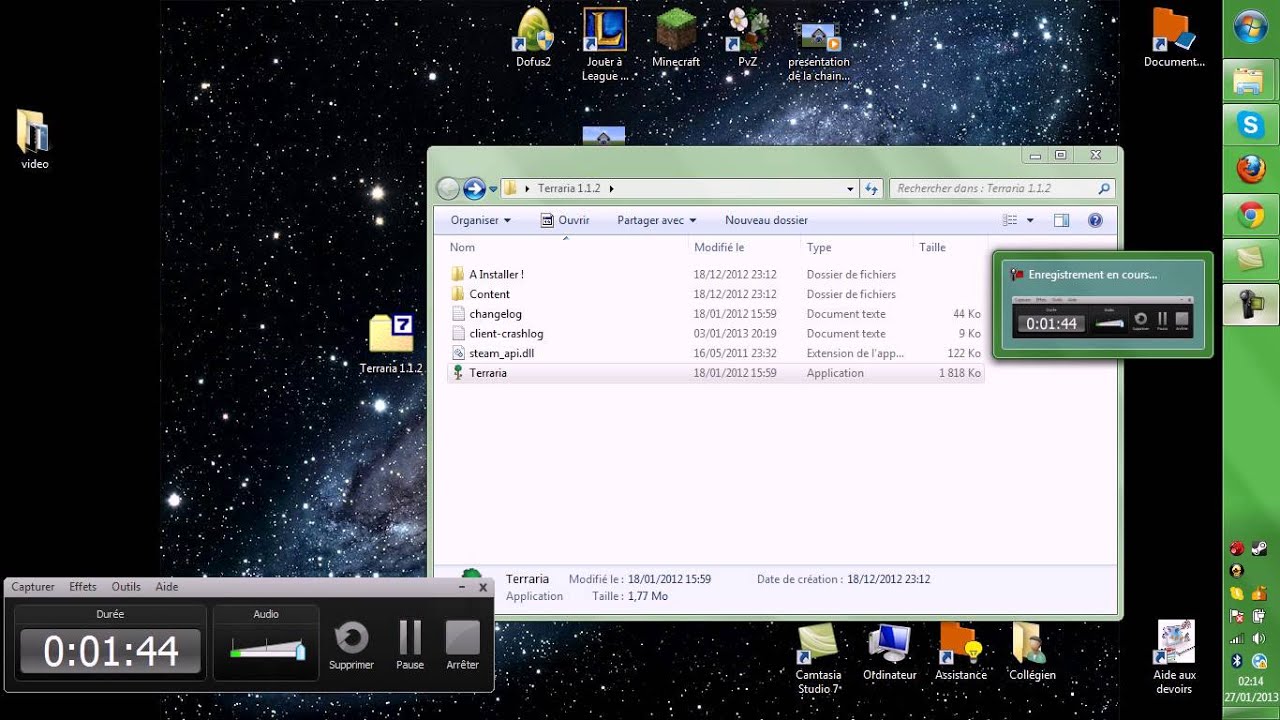Screen dimensions: 1280x720
Task: Click the 02:14 taskbar clock
Action: click(1252, 682)
